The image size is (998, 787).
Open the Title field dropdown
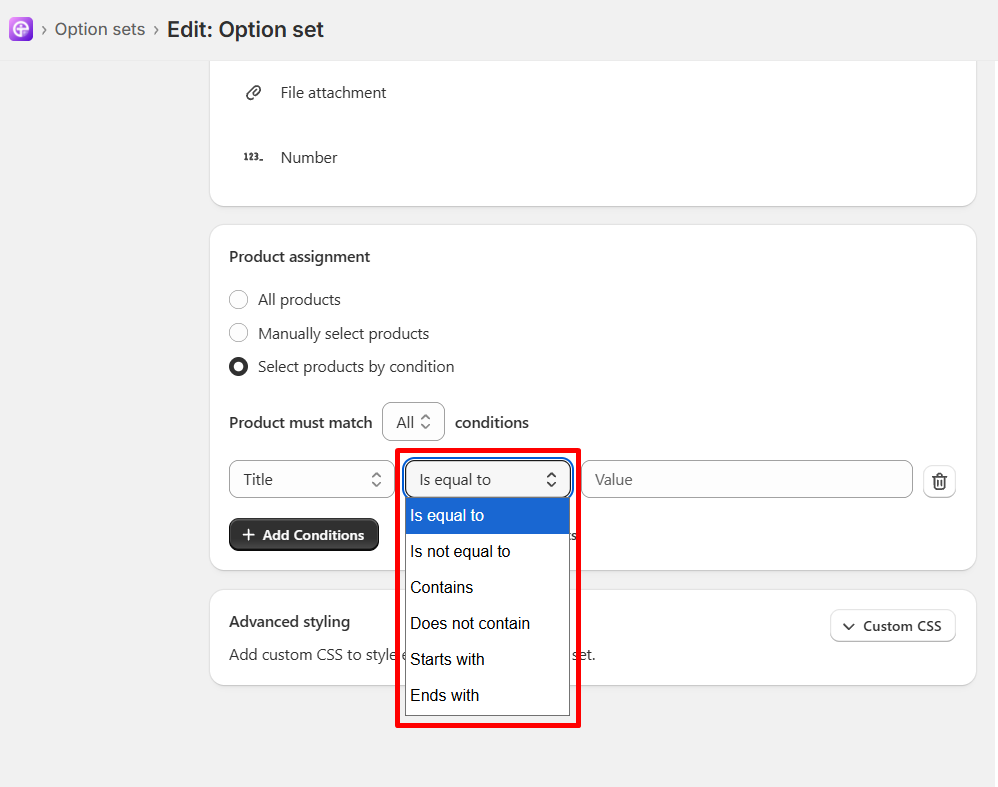pos(311,479)
